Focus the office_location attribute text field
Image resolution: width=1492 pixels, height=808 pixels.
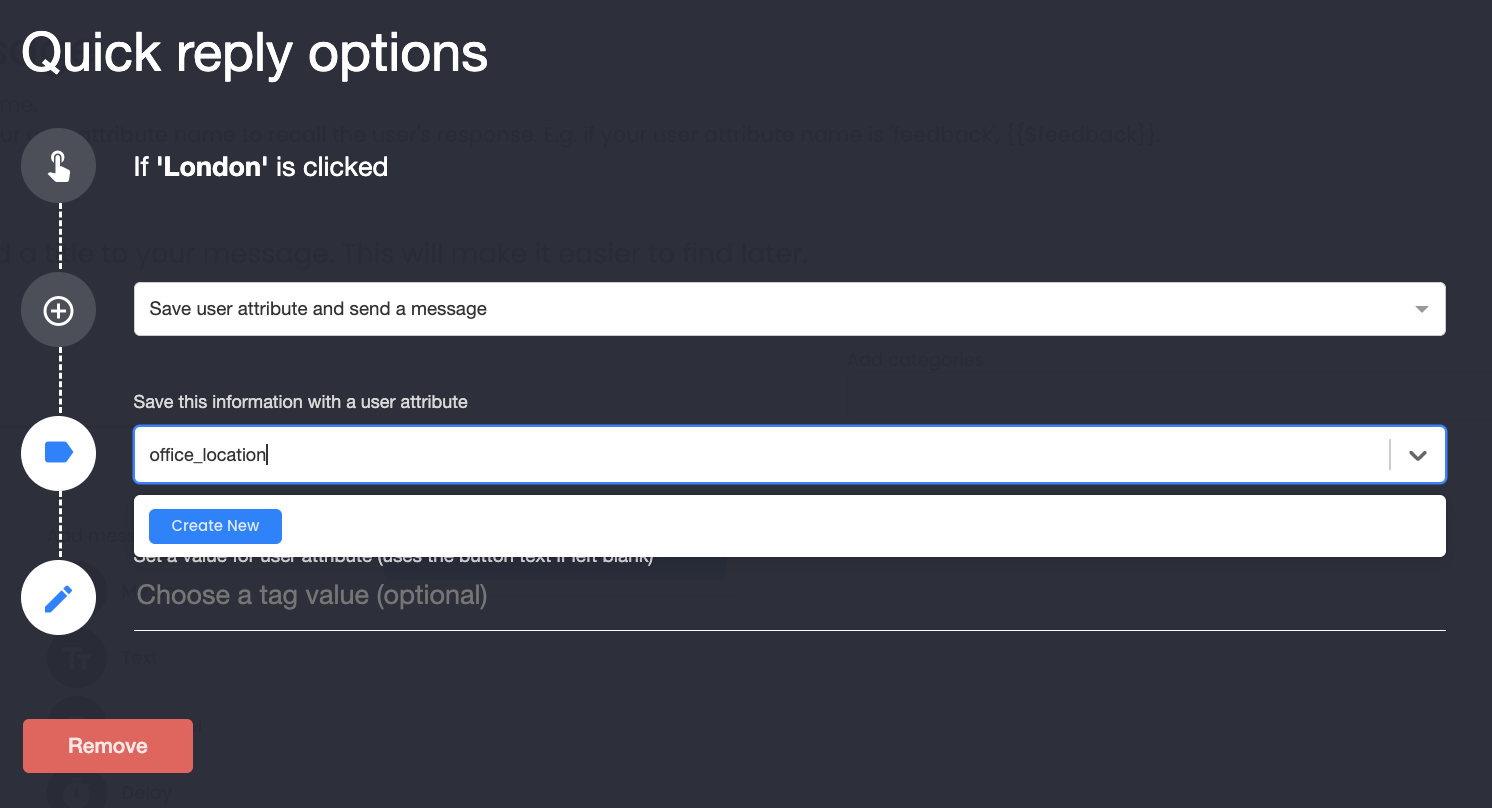click(760, 455)
